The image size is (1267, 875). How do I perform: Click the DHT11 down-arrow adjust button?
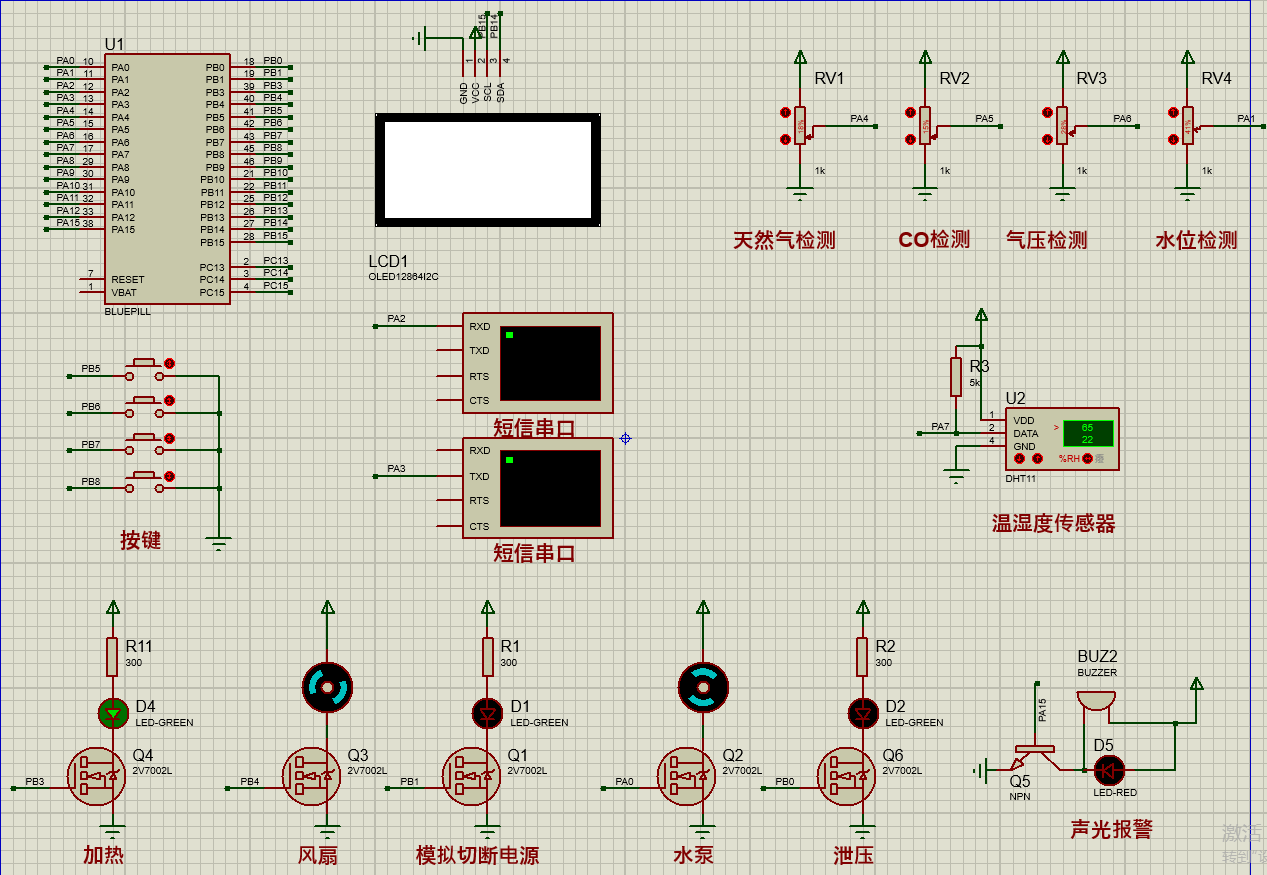pos(1019,459)
